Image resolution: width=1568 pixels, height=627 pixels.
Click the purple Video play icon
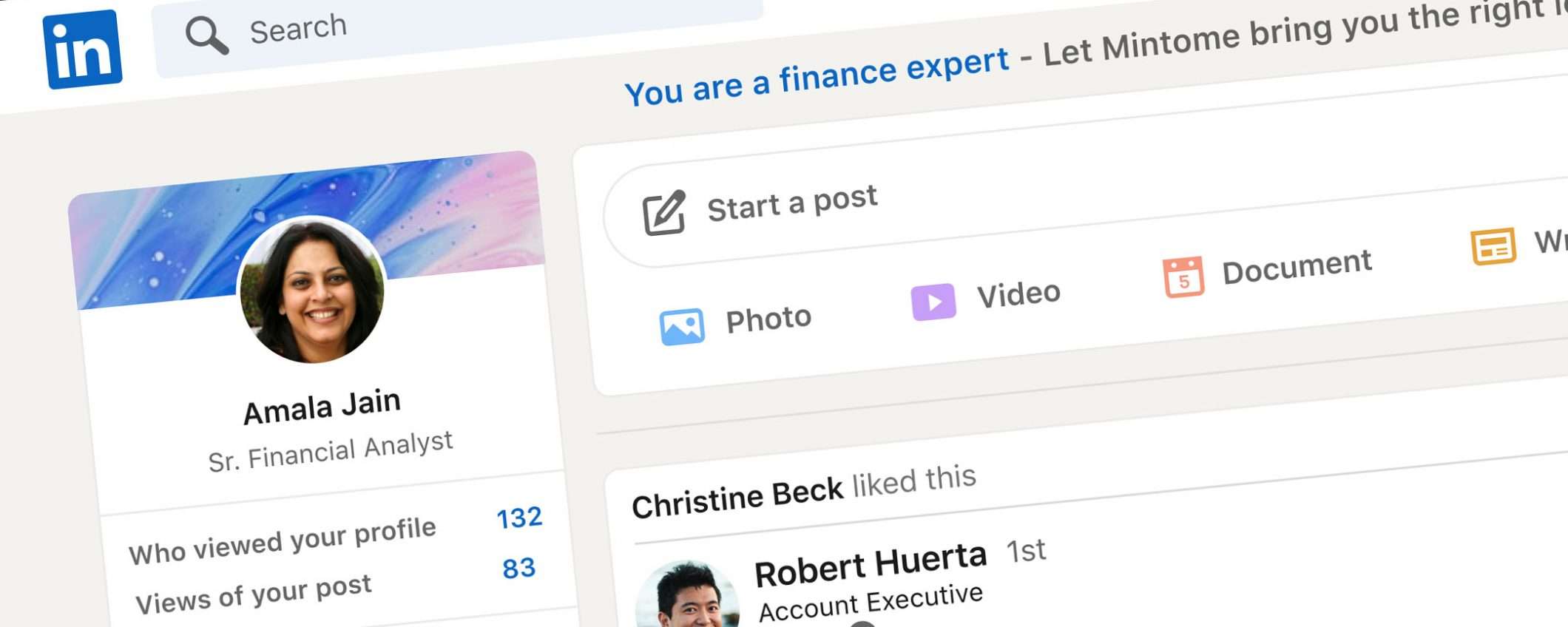tap(933, 302)
